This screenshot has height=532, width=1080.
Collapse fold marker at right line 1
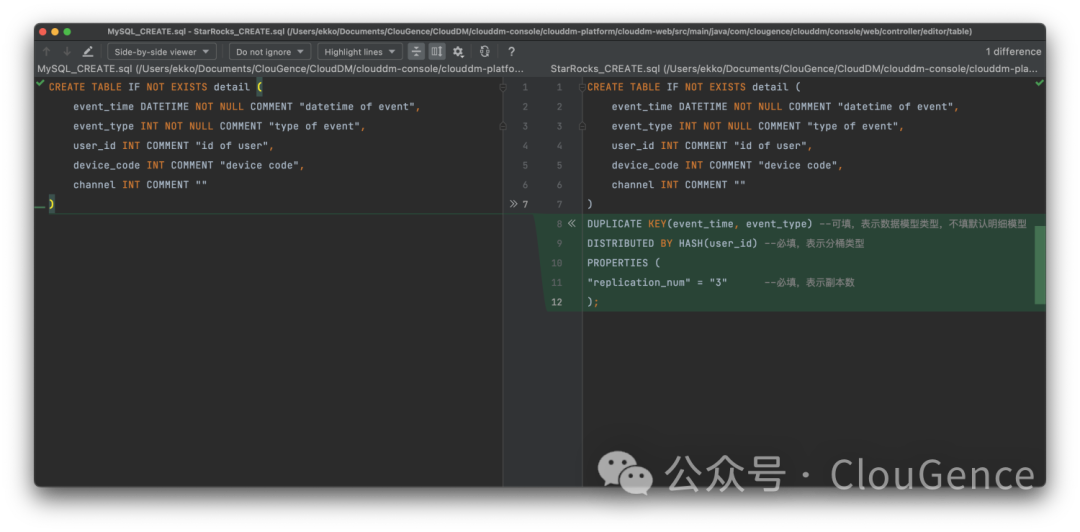click(x=582, y=88)
